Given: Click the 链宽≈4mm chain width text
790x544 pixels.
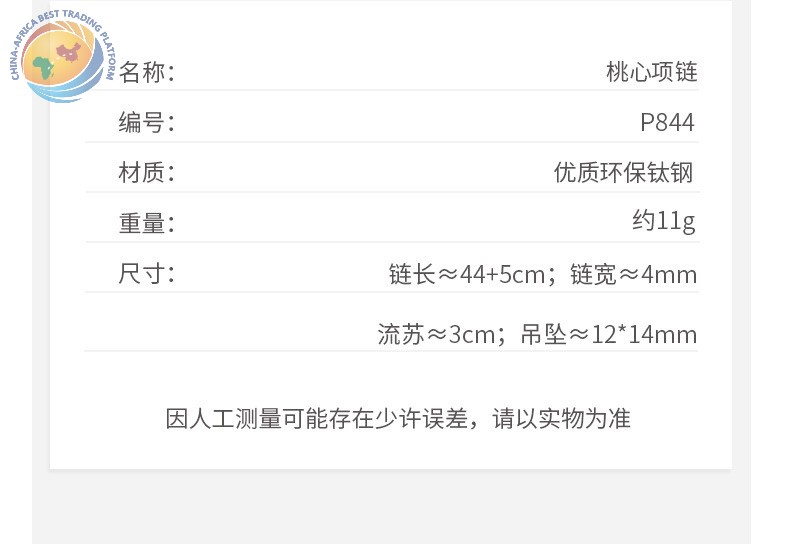Looking at the screenshot, I should click(634, 275).
